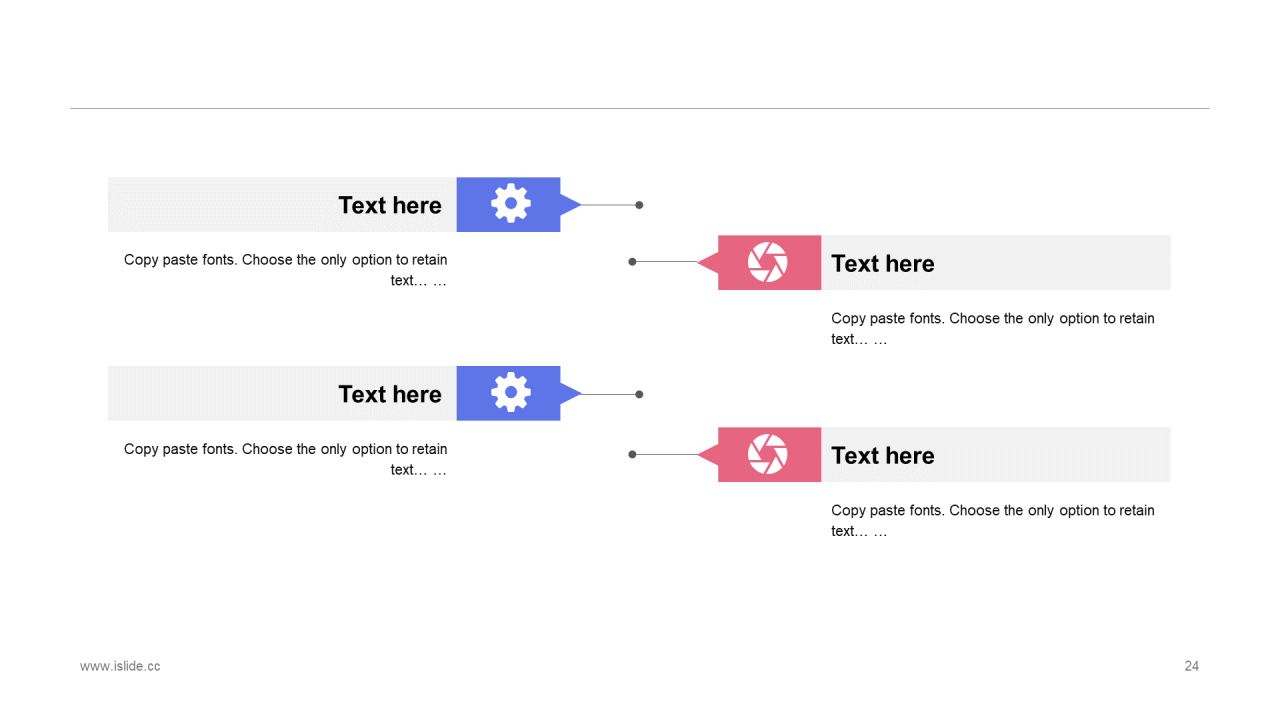Screen dimensions: 1280x720
Task: Click the slide number 24
Action: pyautogui.click(x=1192, y=666)
